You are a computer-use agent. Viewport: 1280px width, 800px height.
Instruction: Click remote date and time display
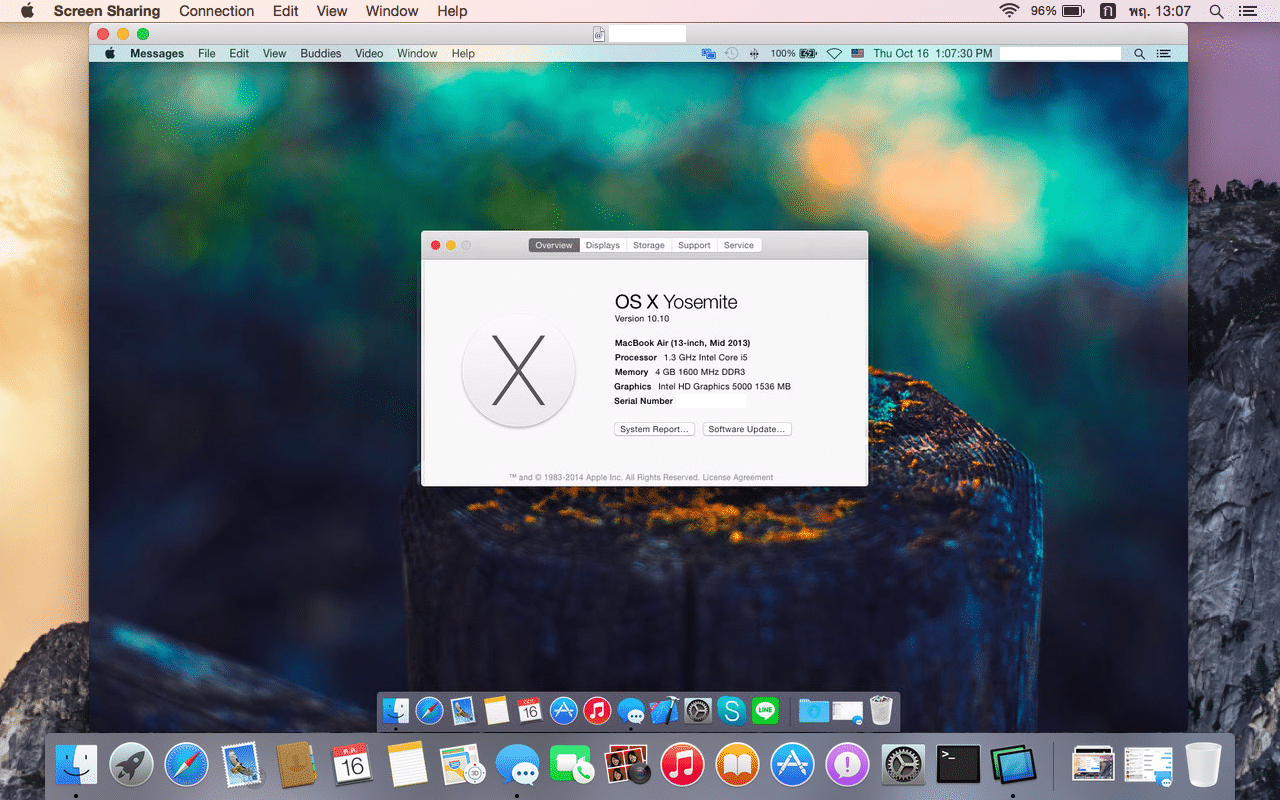(933, 54)
